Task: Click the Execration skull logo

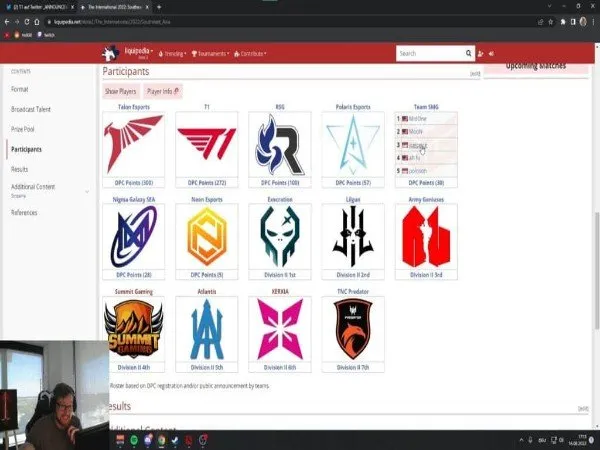Action: coord(280,236)
